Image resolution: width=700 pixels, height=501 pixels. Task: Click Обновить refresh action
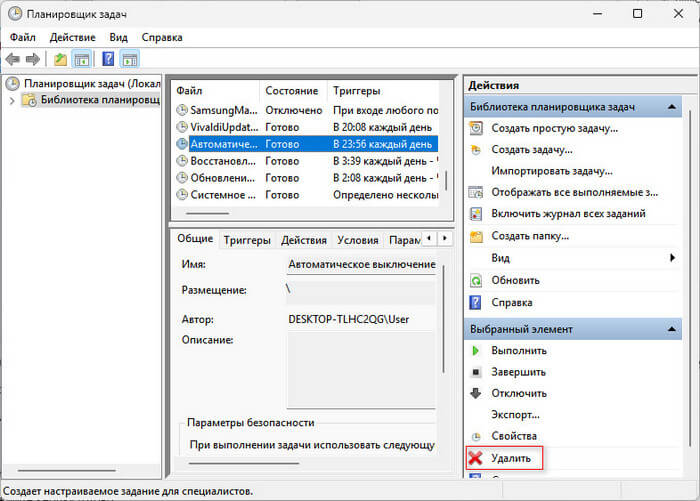pos(515,280)
